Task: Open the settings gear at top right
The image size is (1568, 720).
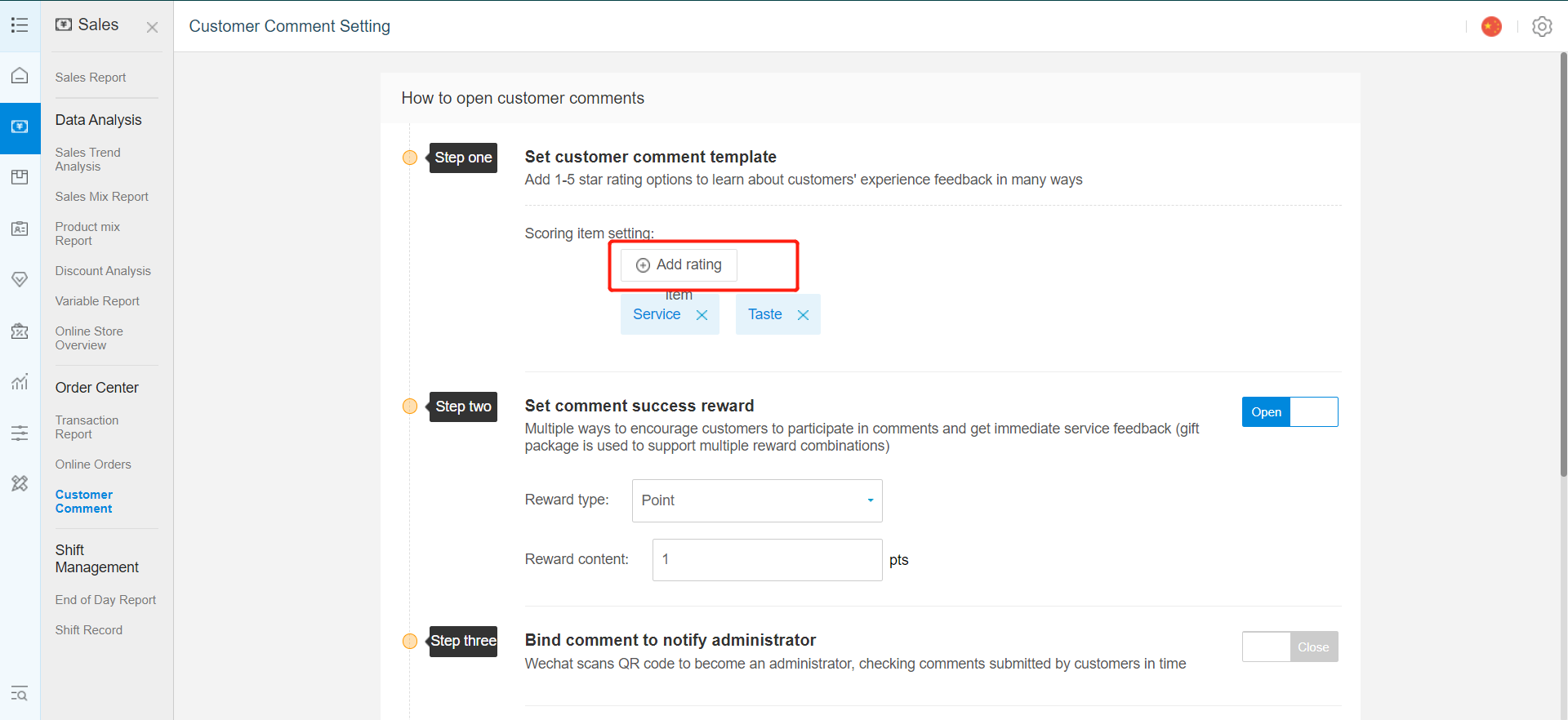Action: coord(1542,26)
